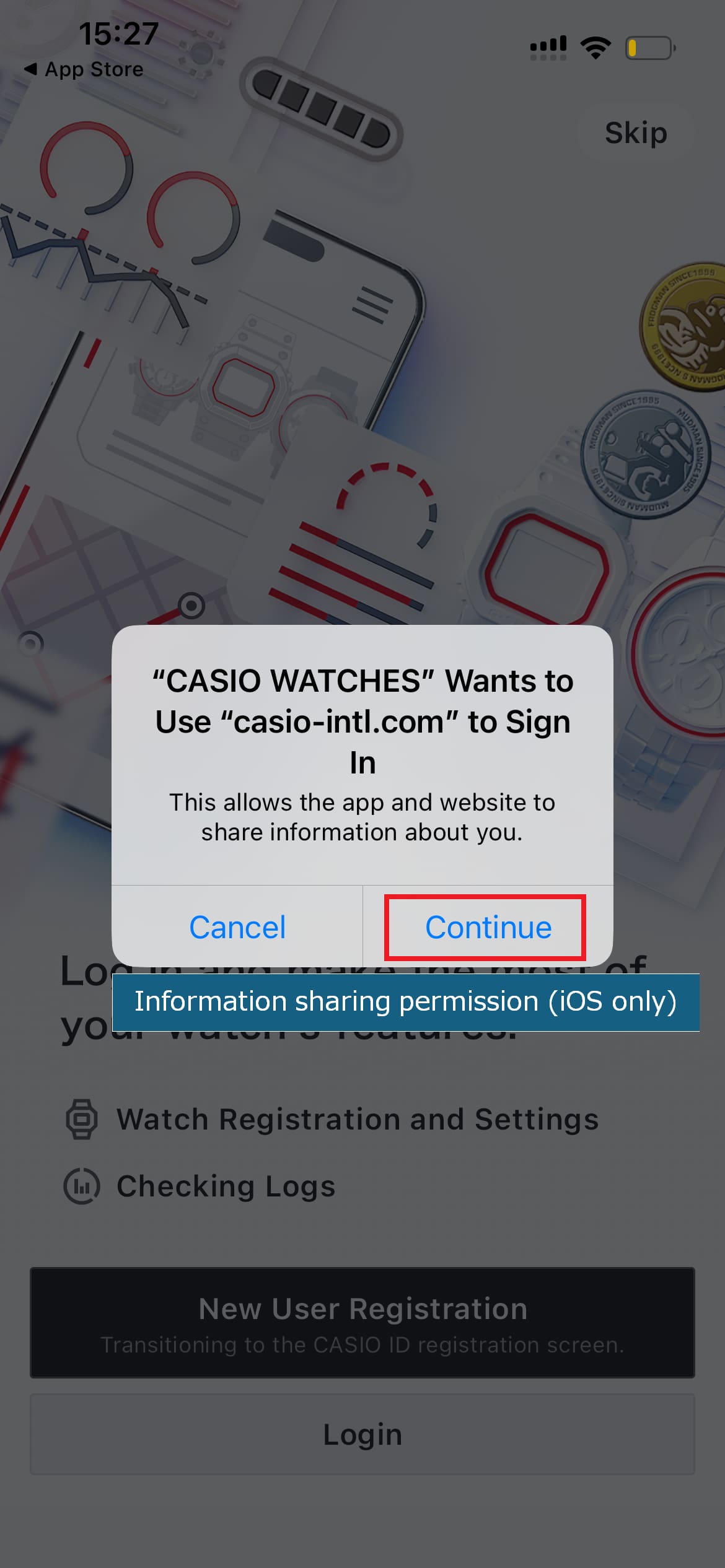Screen dimensions: 725x1568
Task: Tap the gray Mudman coin badge
Action: (645, 455)
